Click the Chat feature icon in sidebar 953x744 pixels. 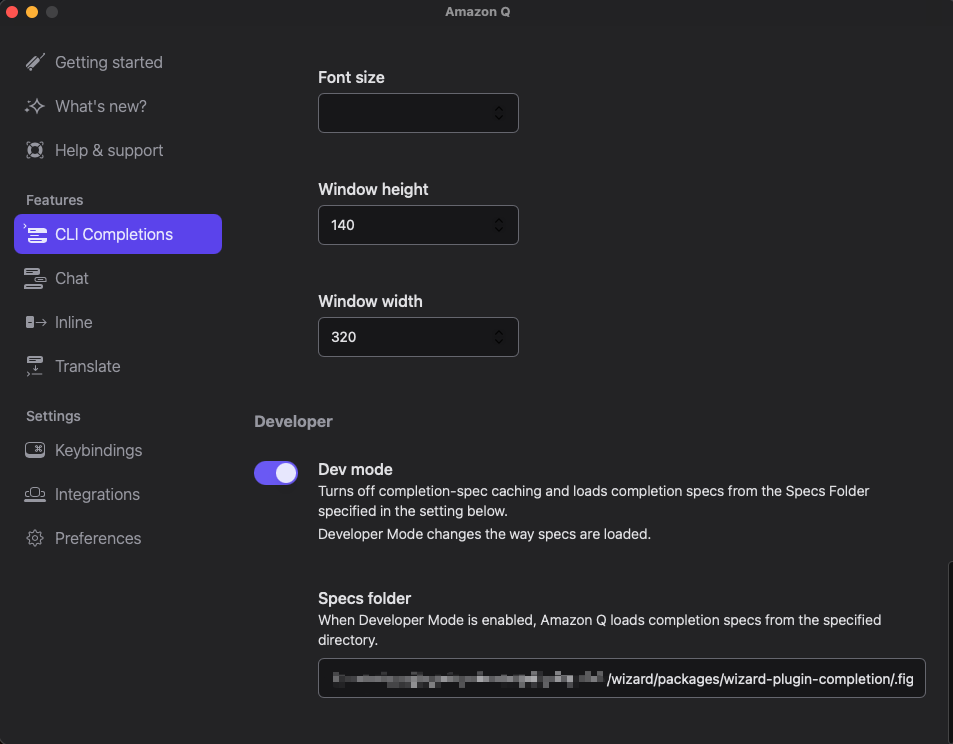coord(36,278)
